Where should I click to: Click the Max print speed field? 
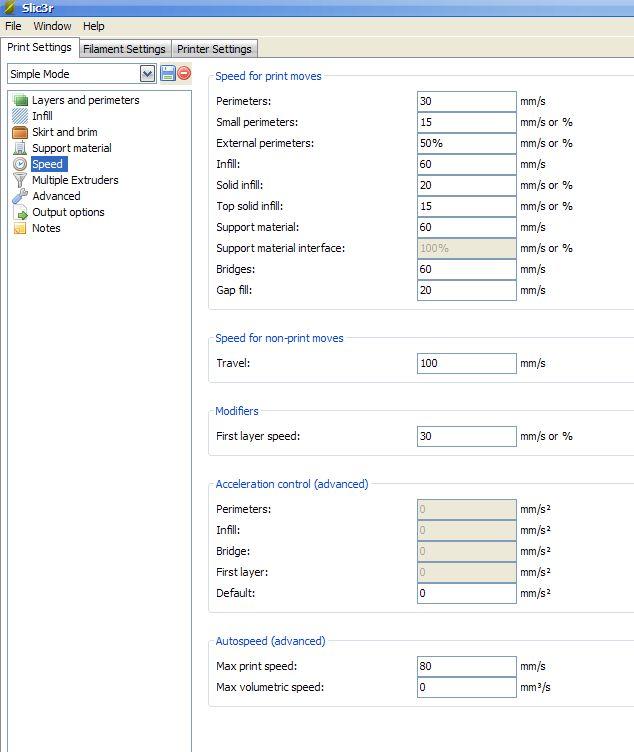[467, 666]
